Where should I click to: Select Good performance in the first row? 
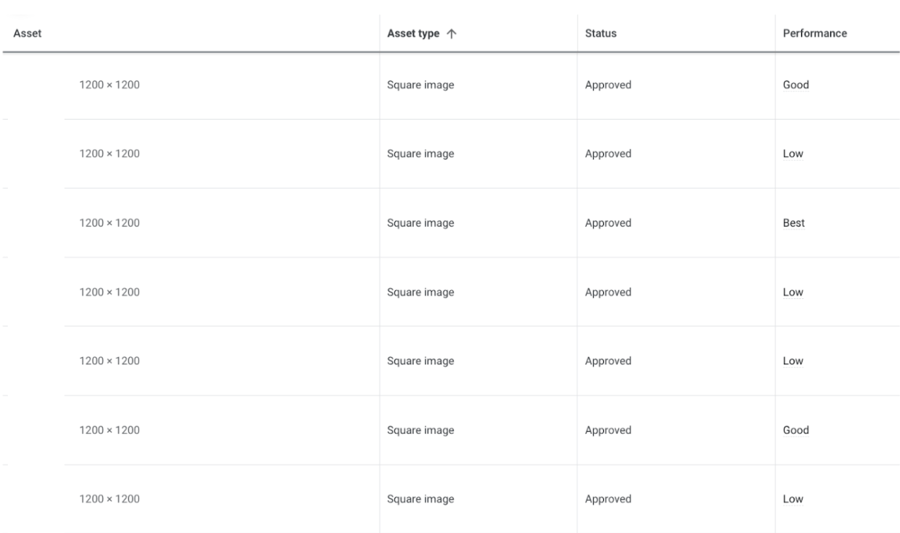[x=796, y=85]
